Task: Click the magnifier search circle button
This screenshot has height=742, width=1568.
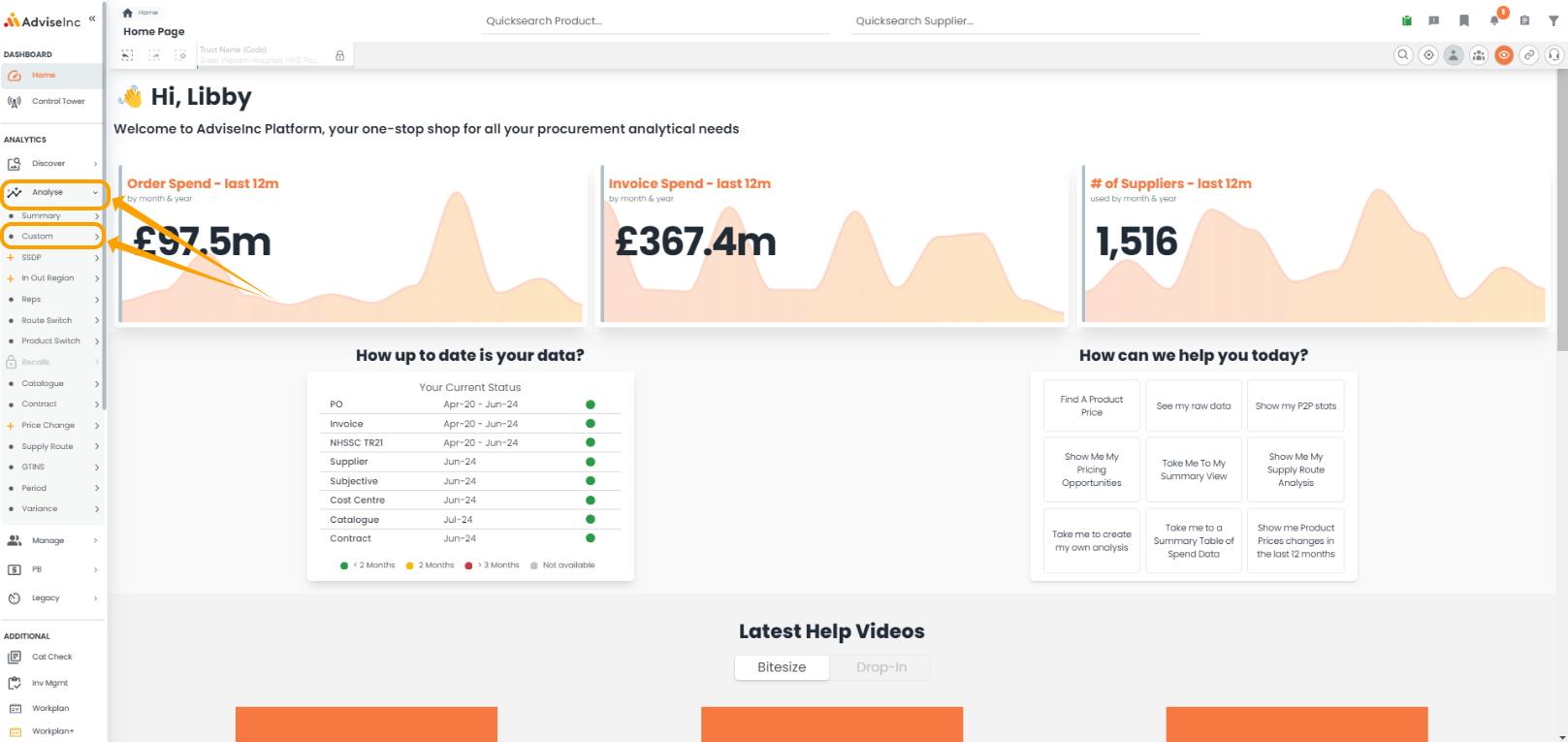Action: pyautogui.click(x=1403, y=55)
